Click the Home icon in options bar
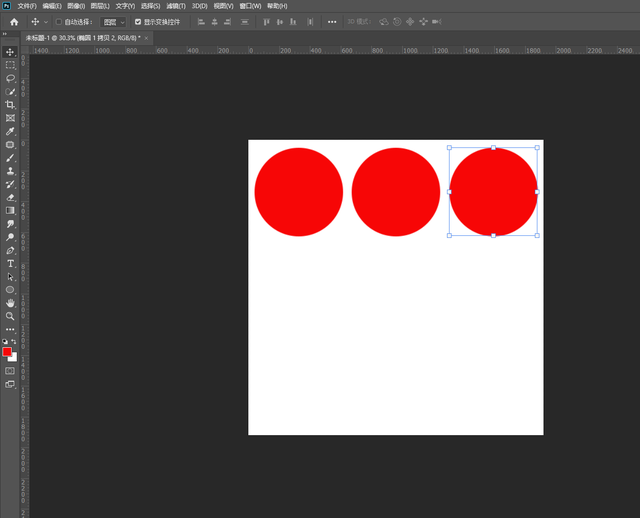This screenshot has height=518, width=640. pos(14,22)
